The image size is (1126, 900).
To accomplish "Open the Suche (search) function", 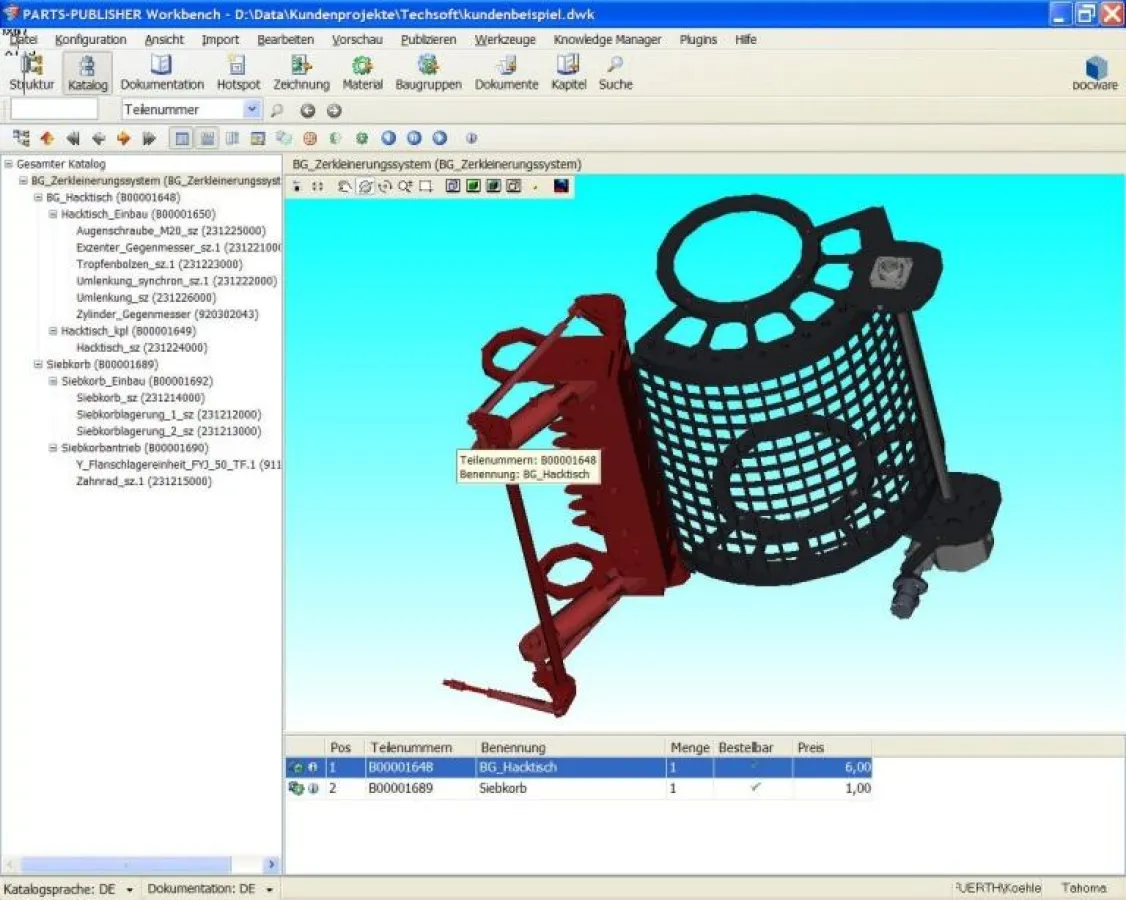I will [x=615, y=70].
